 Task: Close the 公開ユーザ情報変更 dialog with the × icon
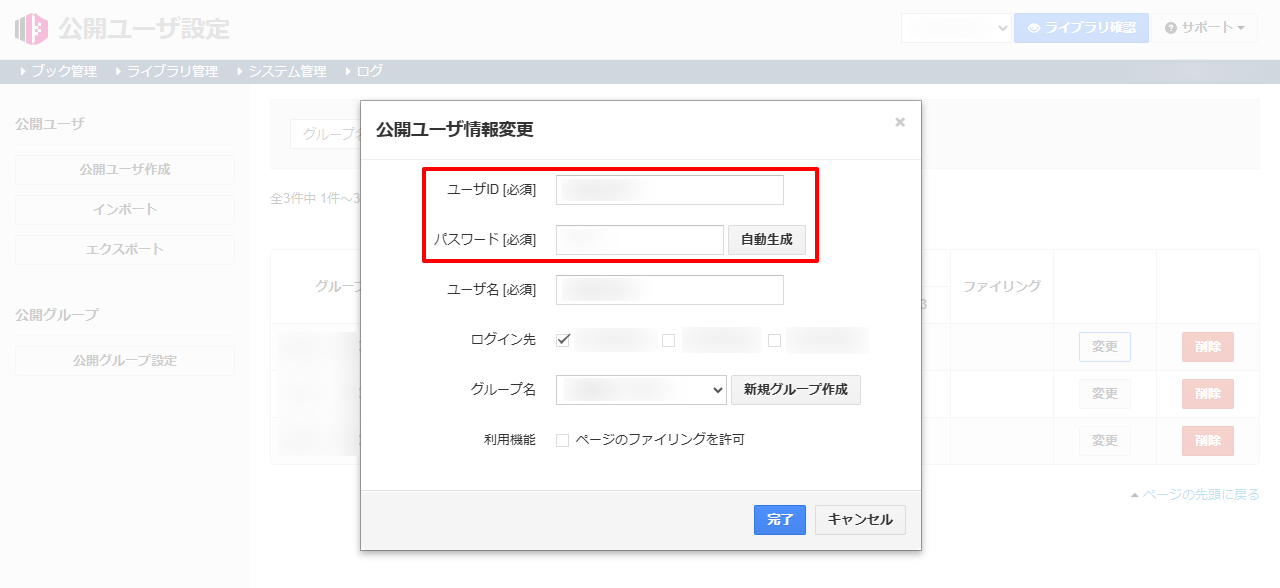[899, 121]
